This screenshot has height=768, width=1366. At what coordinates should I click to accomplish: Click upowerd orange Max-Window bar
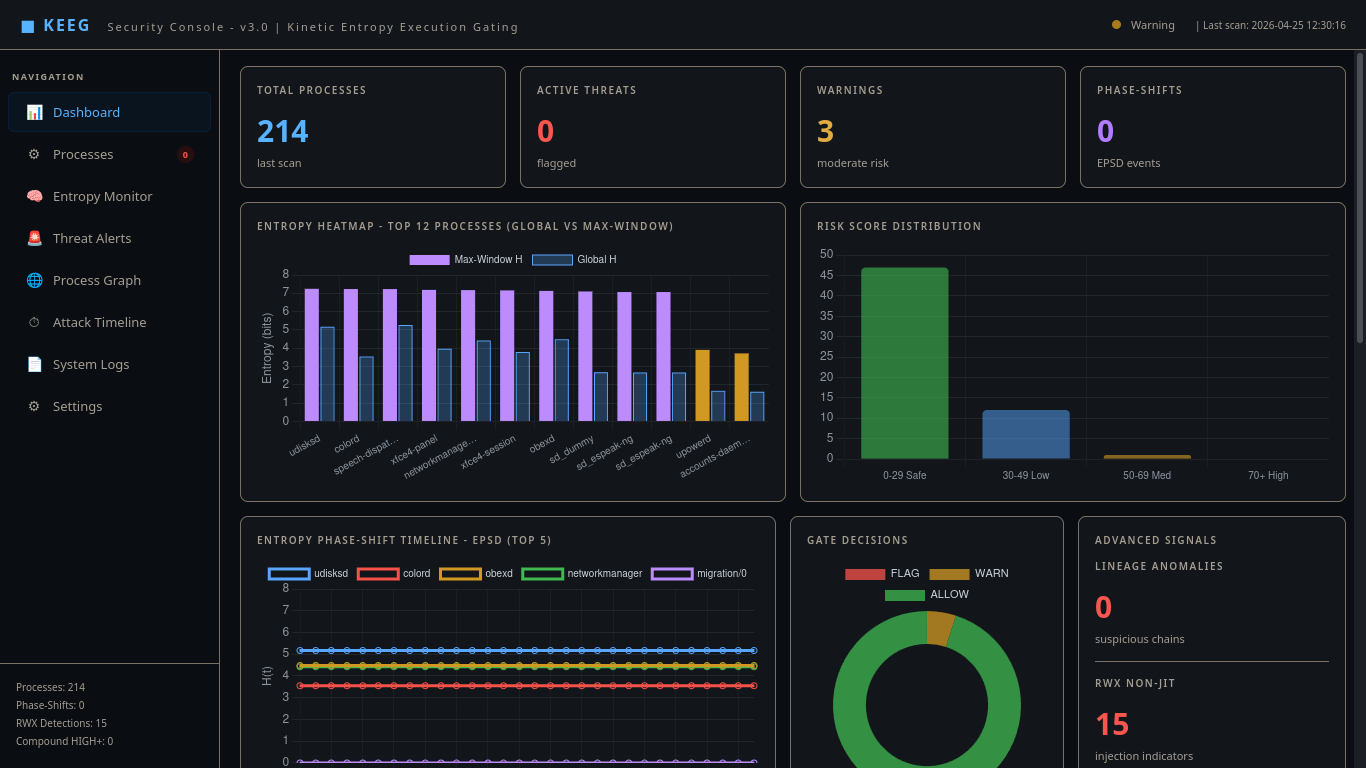pyautogui.click(x=703, y=386)
